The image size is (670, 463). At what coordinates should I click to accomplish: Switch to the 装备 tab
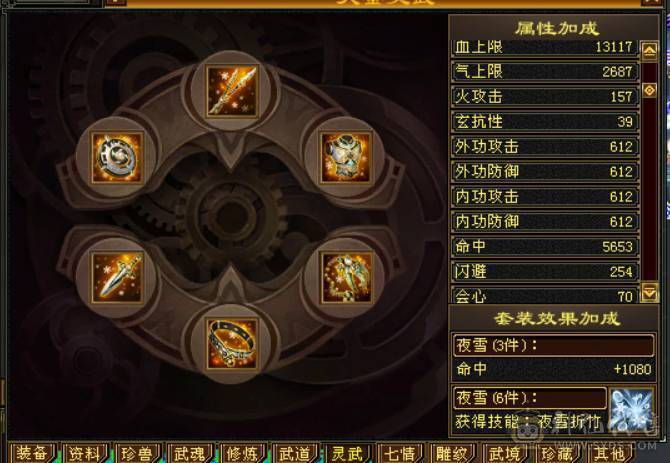[x=31, y=454]
